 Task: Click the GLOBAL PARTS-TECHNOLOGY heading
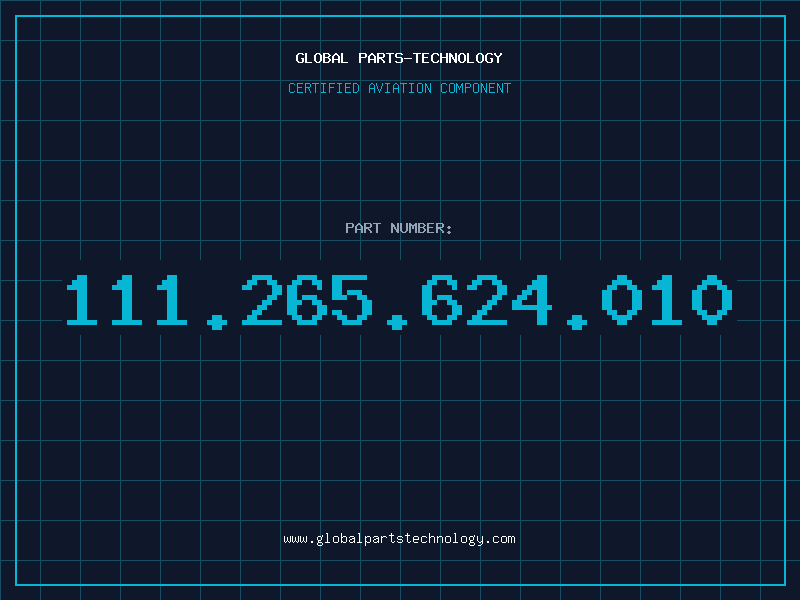tap(399, 58)
